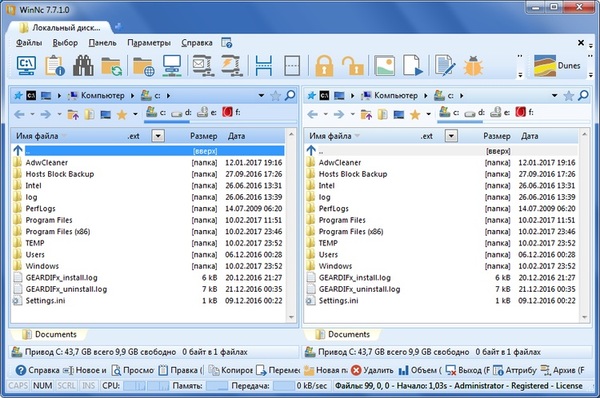Click the Удалить function button

coord(372,370)
